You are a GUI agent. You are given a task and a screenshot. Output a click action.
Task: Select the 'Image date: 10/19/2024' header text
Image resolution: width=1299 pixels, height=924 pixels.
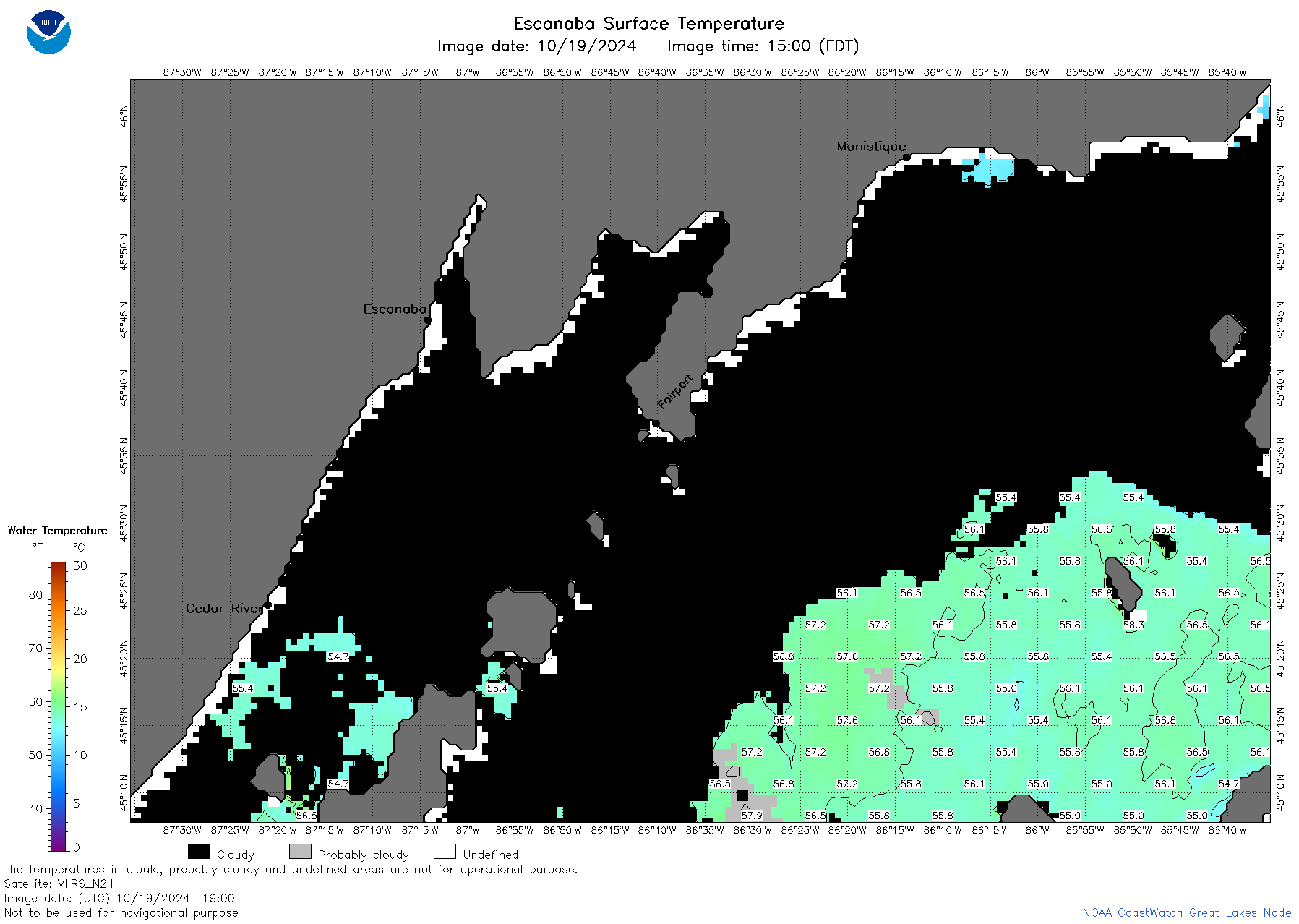coord(536,46)
